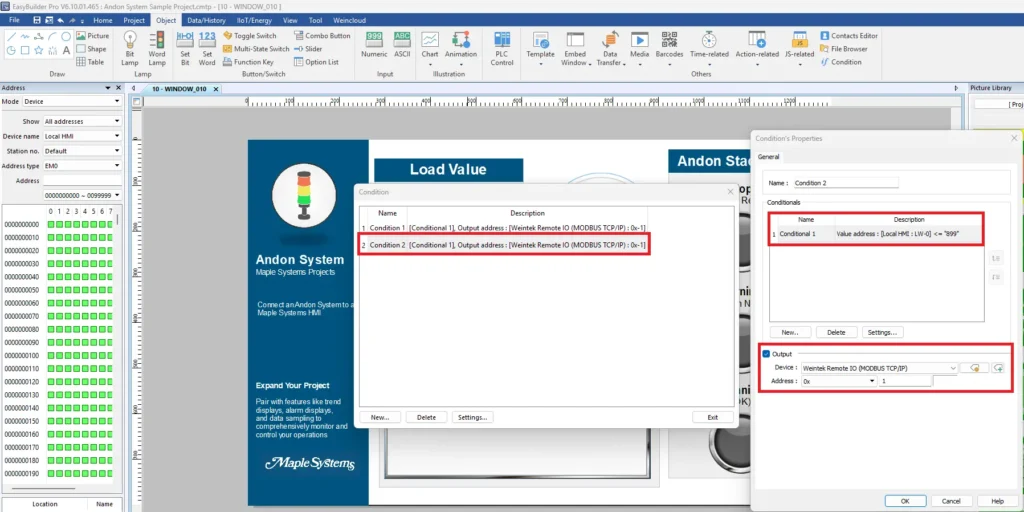Click the General tab in Condition's Properties

pyautogui.click(x=768, y=157)
